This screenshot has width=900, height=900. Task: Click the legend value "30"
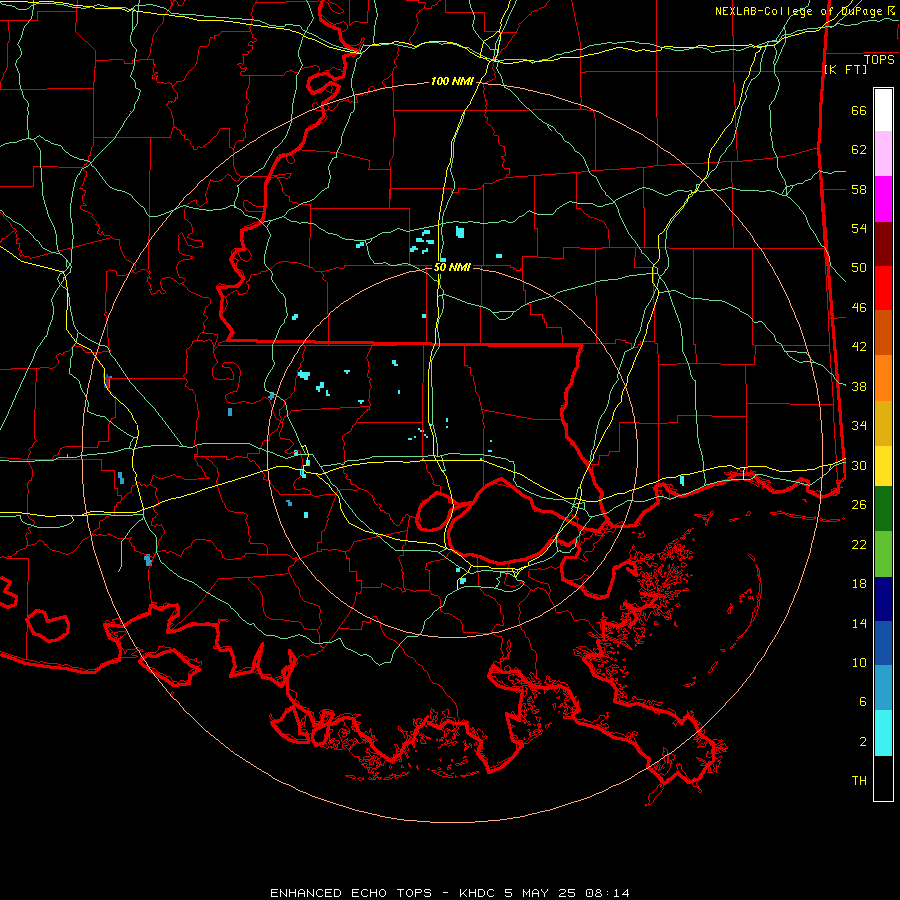coord(859,465)
